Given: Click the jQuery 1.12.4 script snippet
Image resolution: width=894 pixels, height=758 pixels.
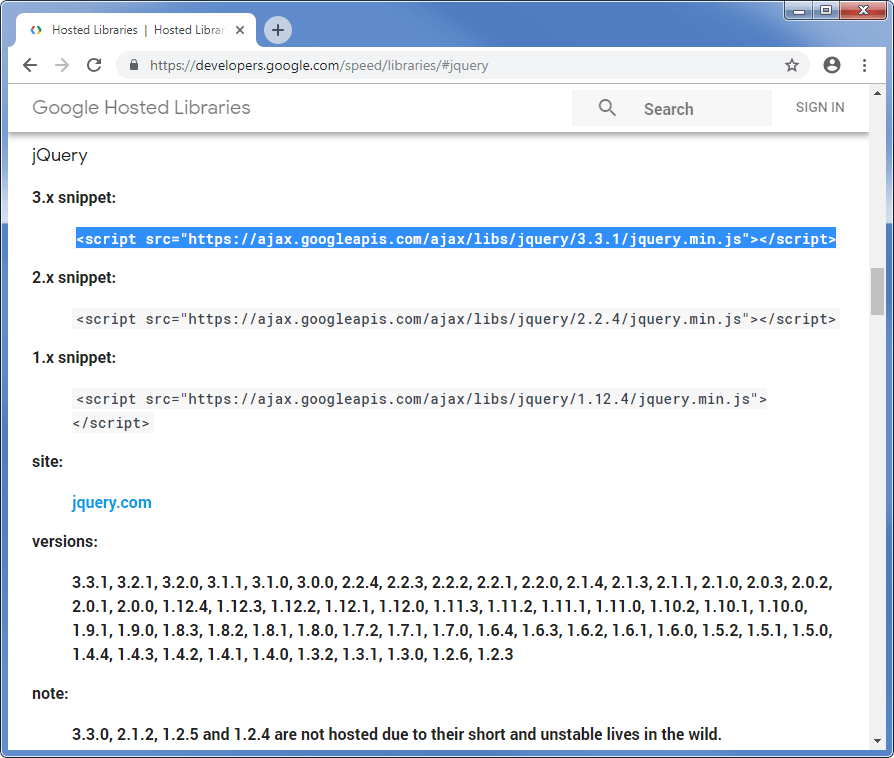Looking at the screenshot, I should (420, 411).
